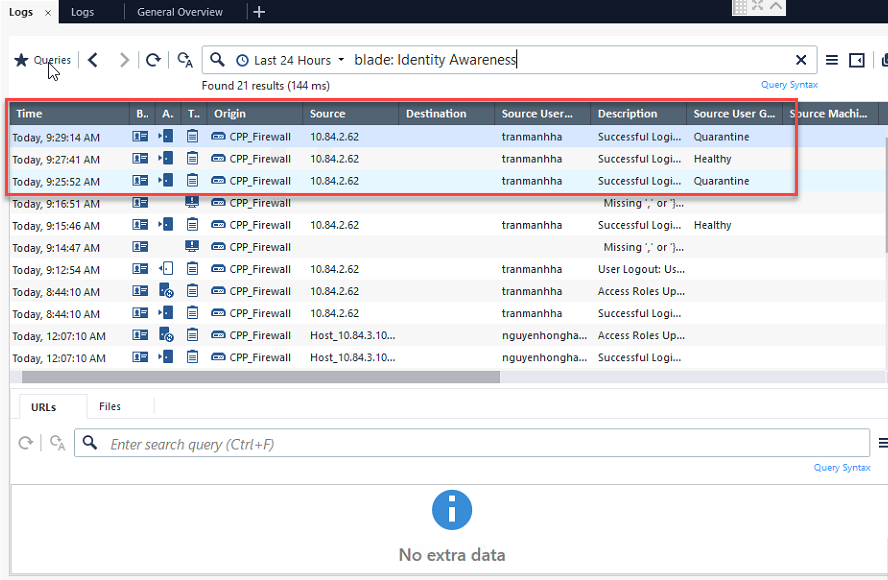Toggle auto-refresh for log query
The width and height of the screenshot is (888, 580).
(185, 60)
